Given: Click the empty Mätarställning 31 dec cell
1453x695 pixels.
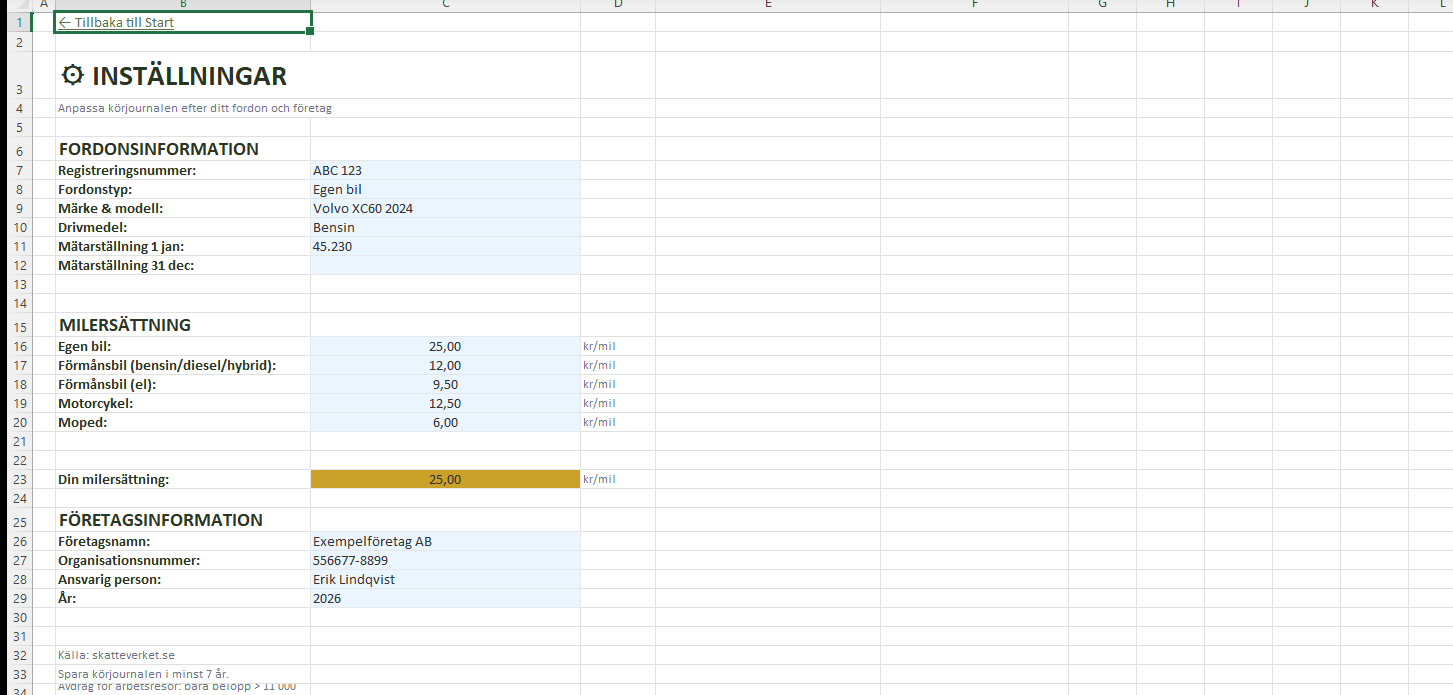Looking at the screenshot, I should pyautogui.click(x=445, y=265).
